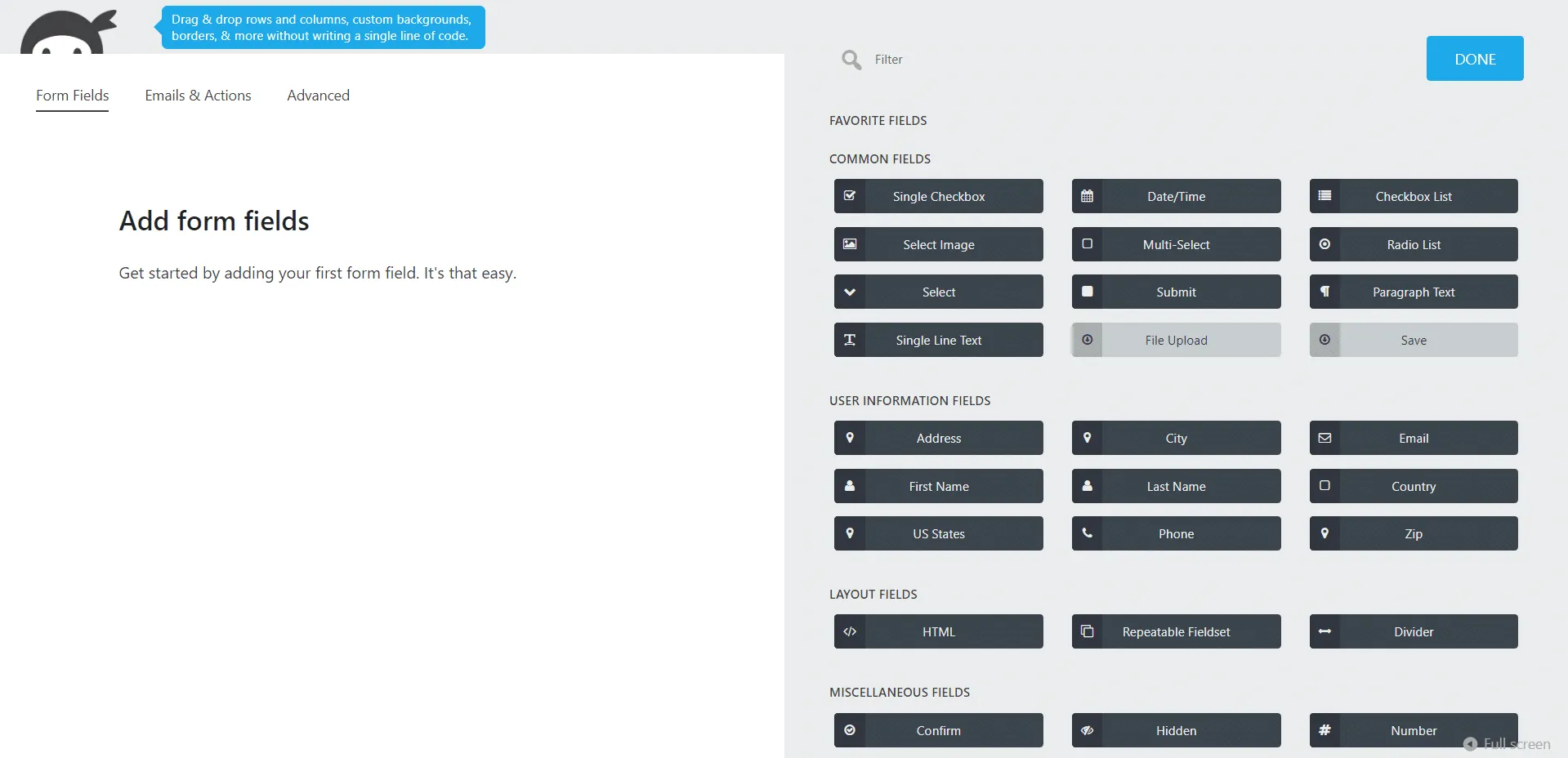Click the paragraph icon on Paragraph Text
Image resolution: width=1568 pixels, height=758 pixels.
tap(1325, 292)
